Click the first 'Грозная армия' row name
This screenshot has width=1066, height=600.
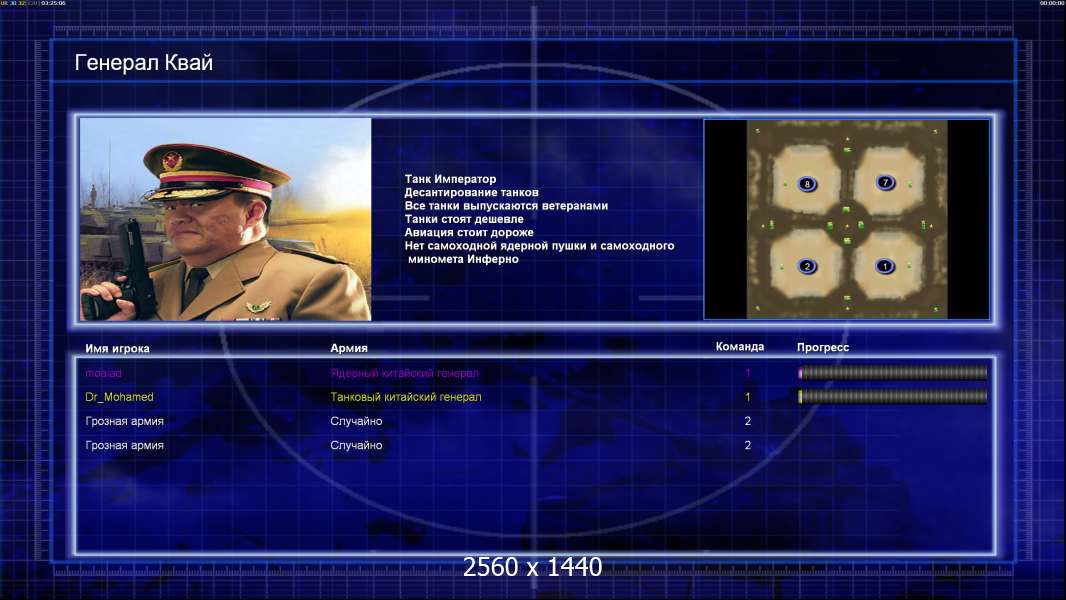click(x=124, y=421)
